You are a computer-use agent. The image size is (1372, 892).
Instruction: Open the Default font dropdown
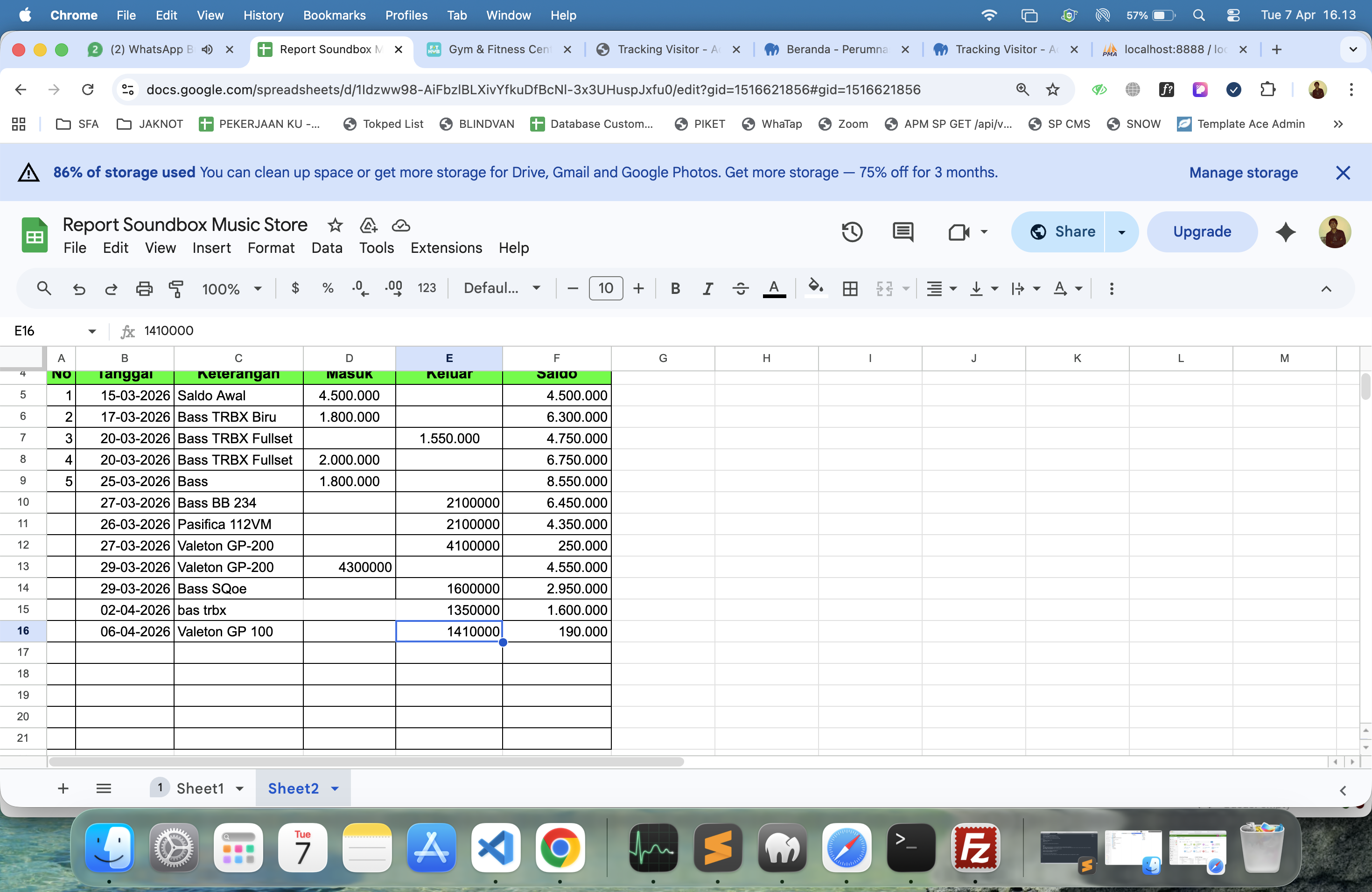pos(502,288)
